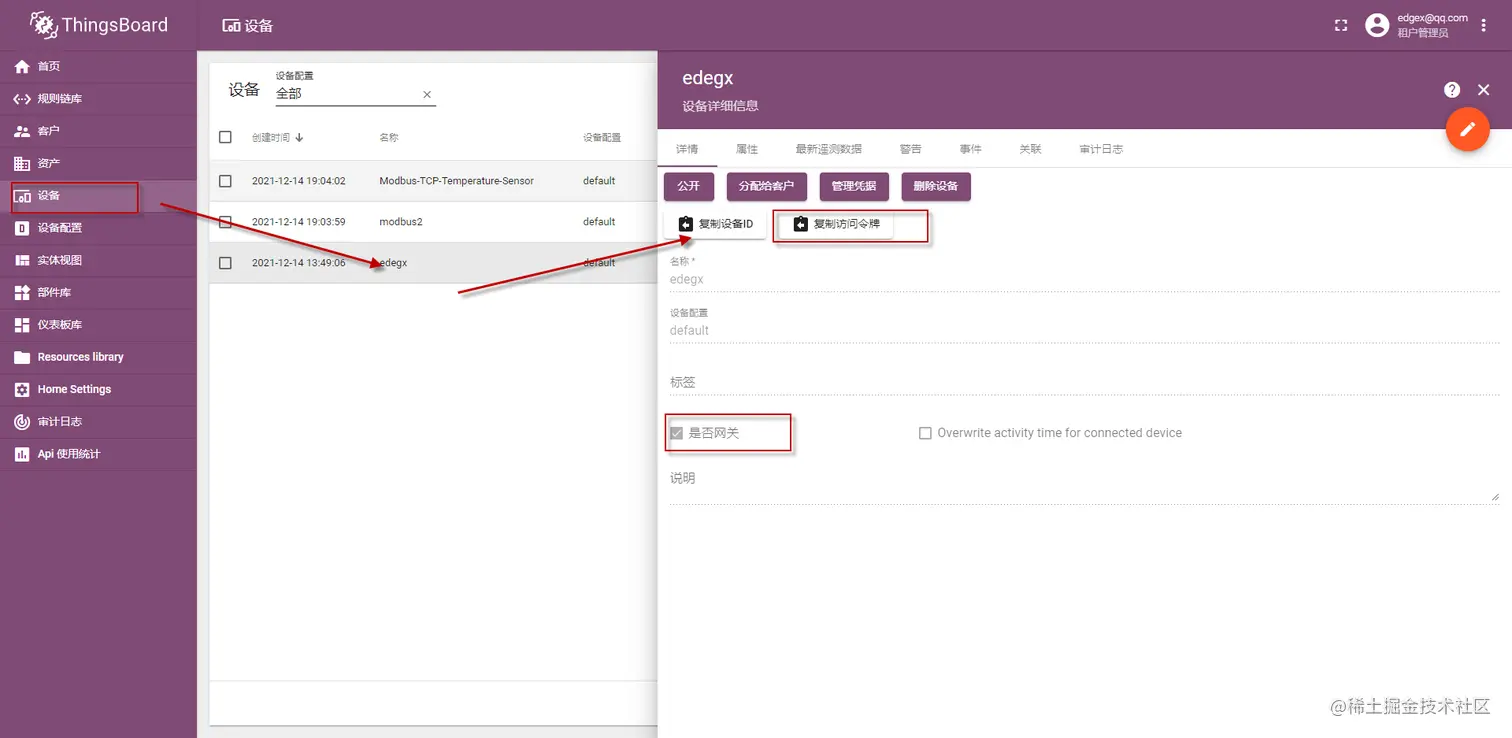Viewport: 1512px width, 738px height.
Task: Sort by created time arrow
Action: click(299, 137)
